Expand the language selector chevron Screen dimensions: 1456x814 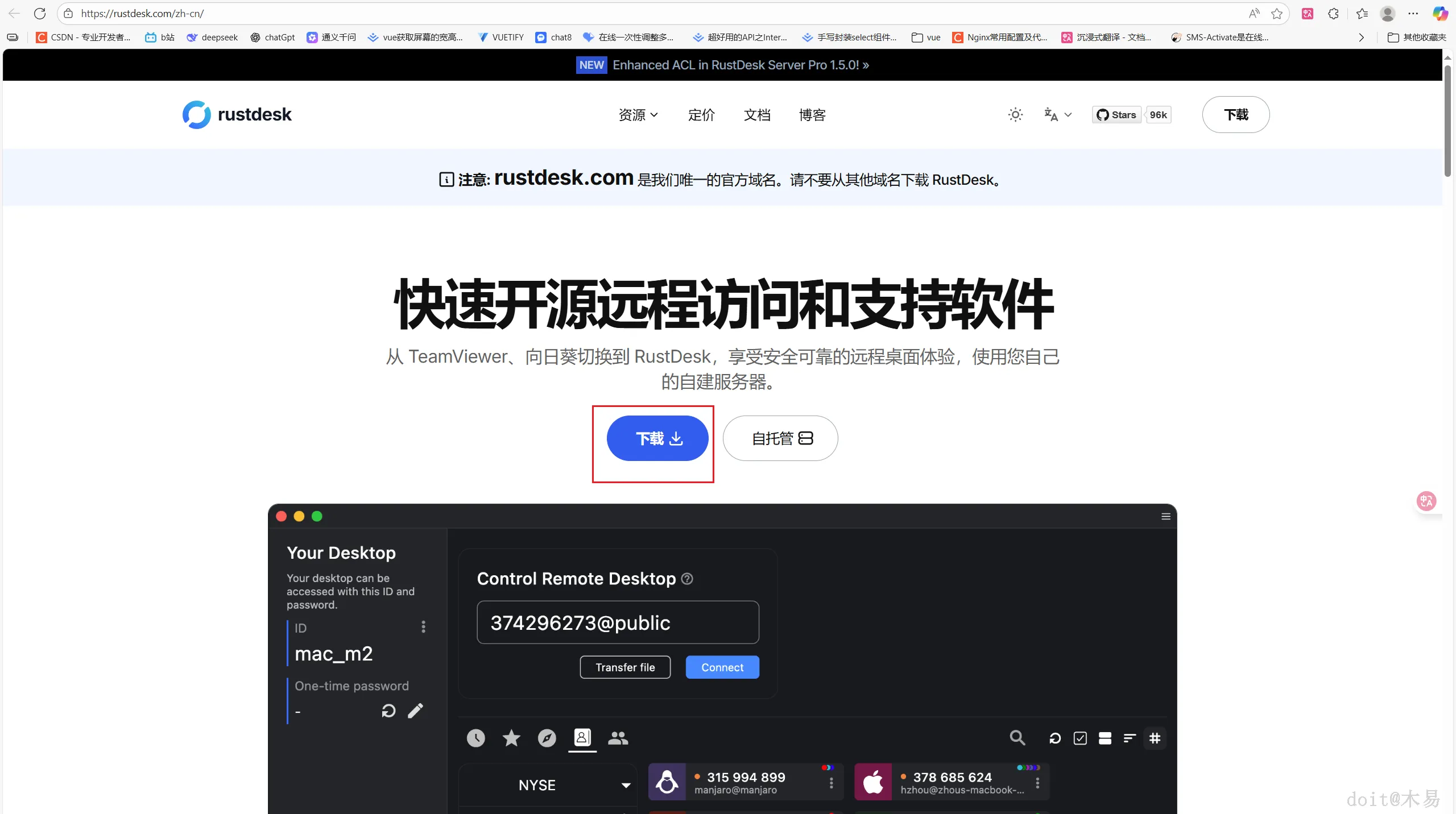tap(1069, 115)
